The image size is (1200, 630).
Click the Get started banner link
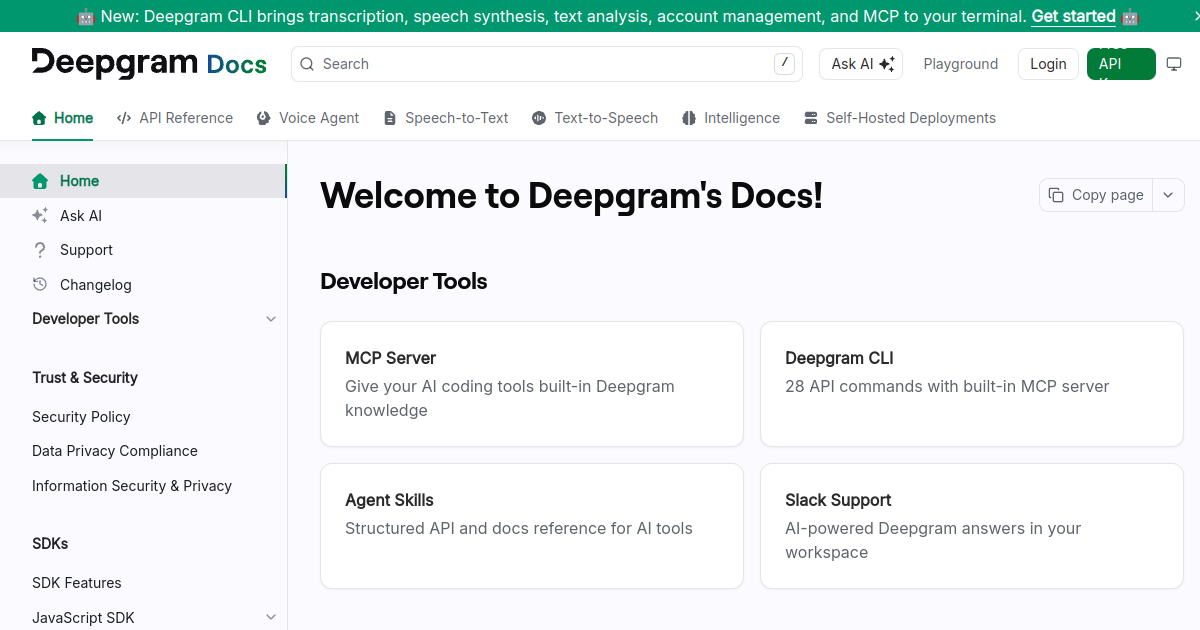tap(1073, 16)
